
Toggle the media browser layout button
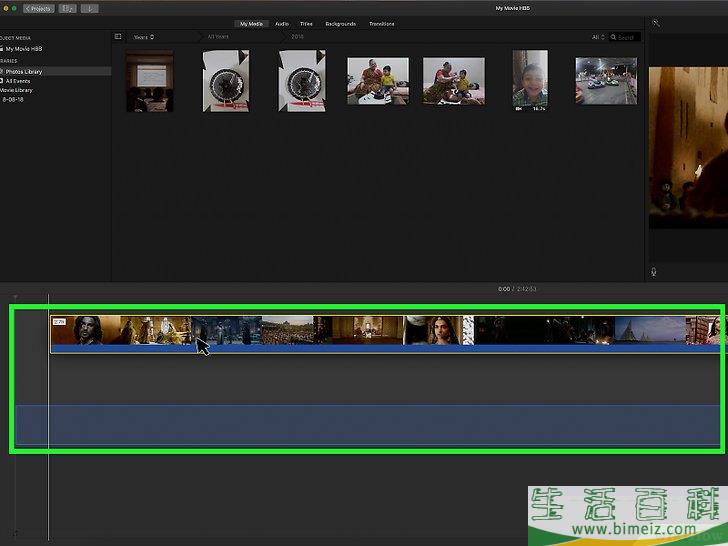tap(68, 8)
